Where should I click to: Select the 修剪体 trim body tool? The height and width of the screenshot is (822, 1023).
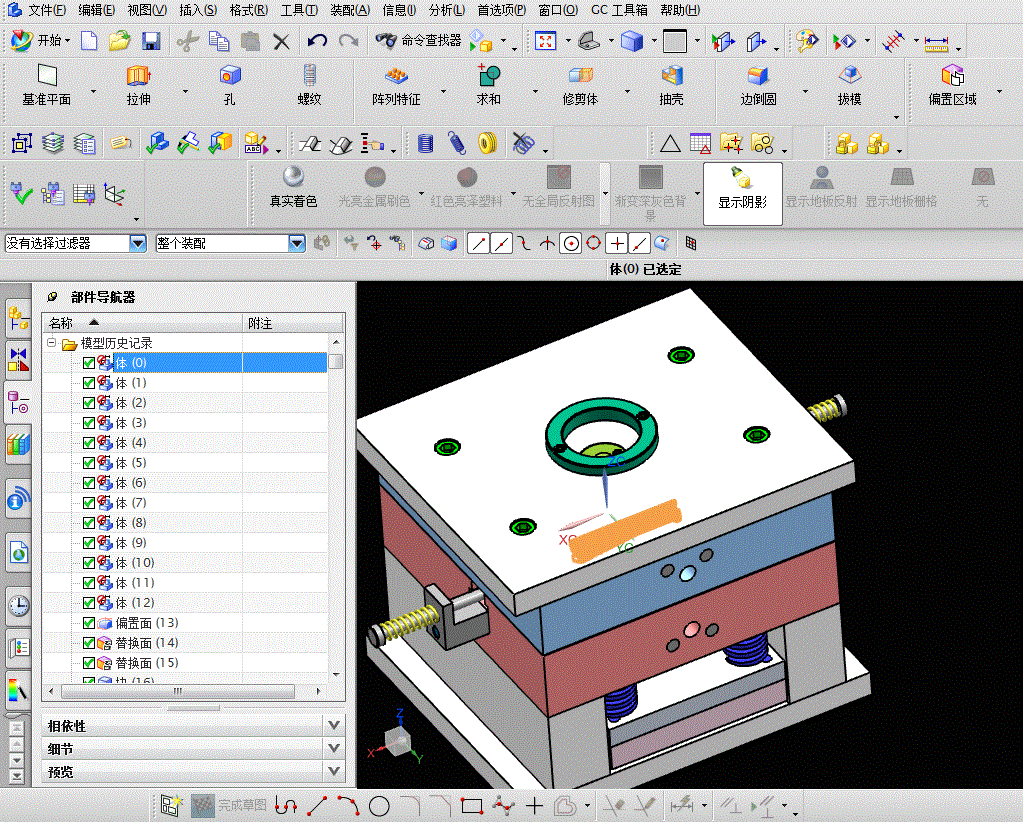pos(580,85)
